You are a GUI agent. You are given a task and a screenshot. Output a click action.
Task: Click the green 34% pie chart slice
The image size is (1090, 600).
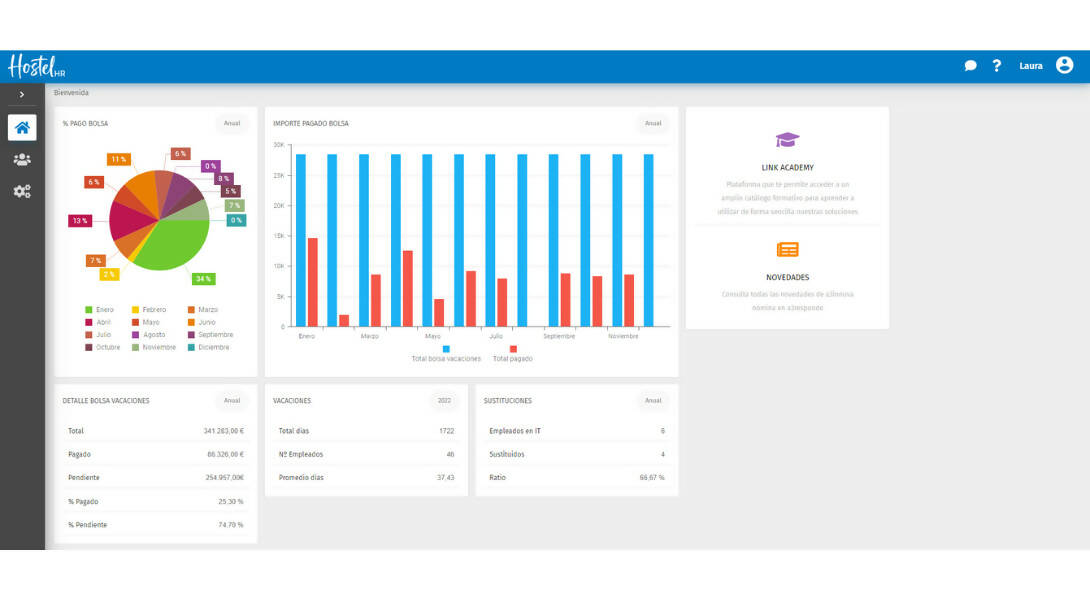coord(175,245)
